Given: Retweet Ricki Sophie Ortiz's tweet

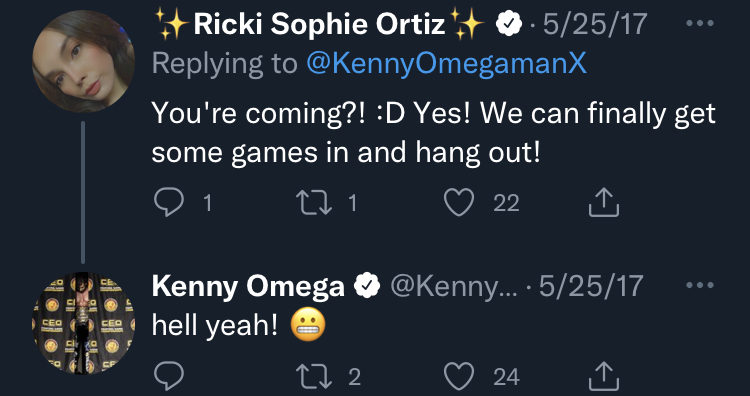Looking at the screenshot, I should (313, 202).
